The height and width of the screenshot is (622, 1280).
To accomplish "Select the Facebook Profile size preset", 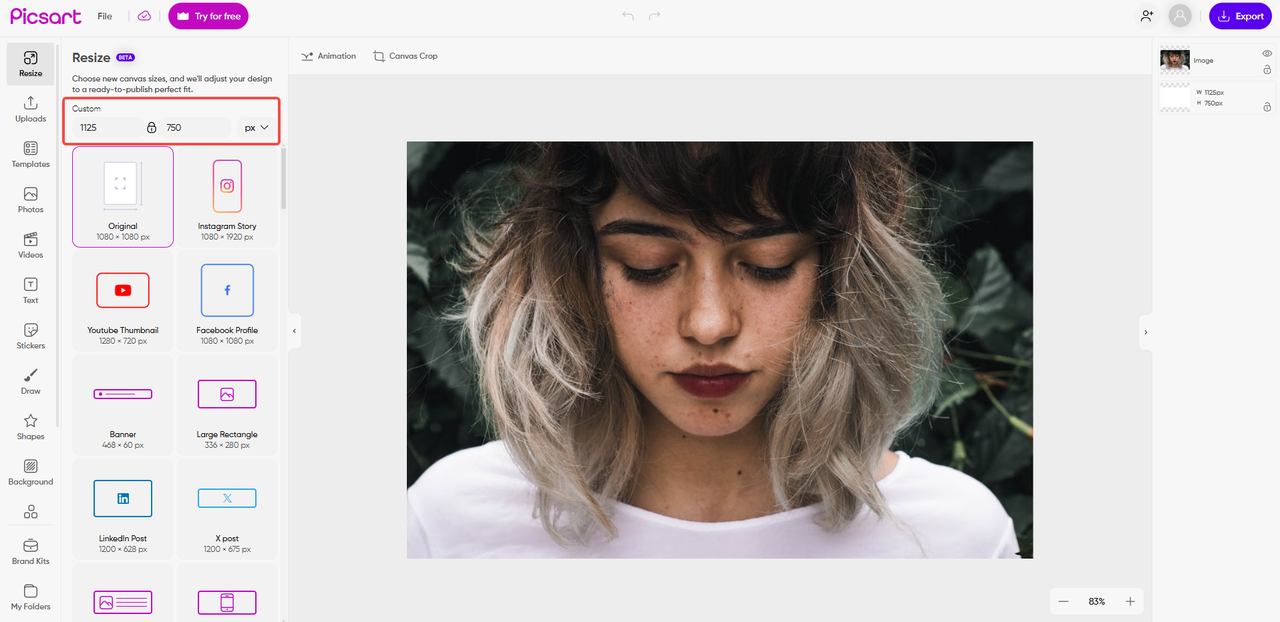I will pyautogui.click(x=227, y=301).
